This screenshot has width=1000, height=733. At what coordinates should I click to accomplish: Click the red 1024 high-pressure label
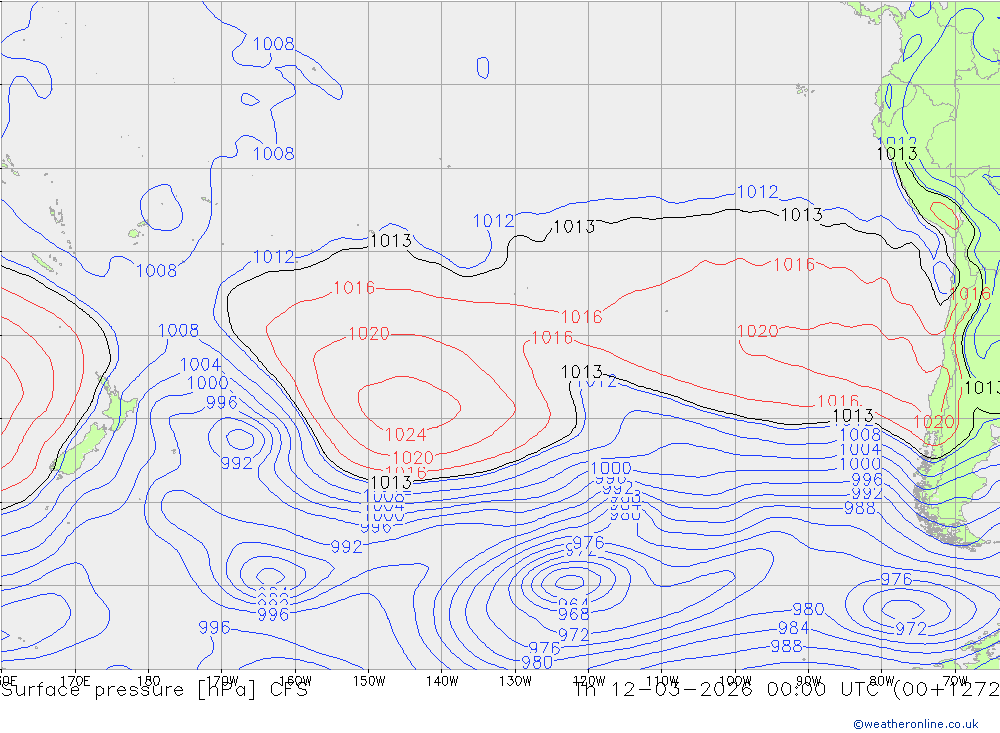pos(406,435)
